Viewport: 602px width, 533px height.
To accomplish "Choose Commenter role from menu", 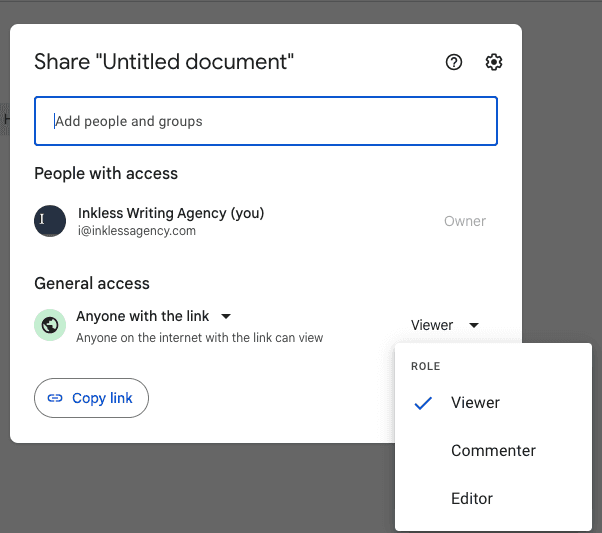I will coord(493,450).
